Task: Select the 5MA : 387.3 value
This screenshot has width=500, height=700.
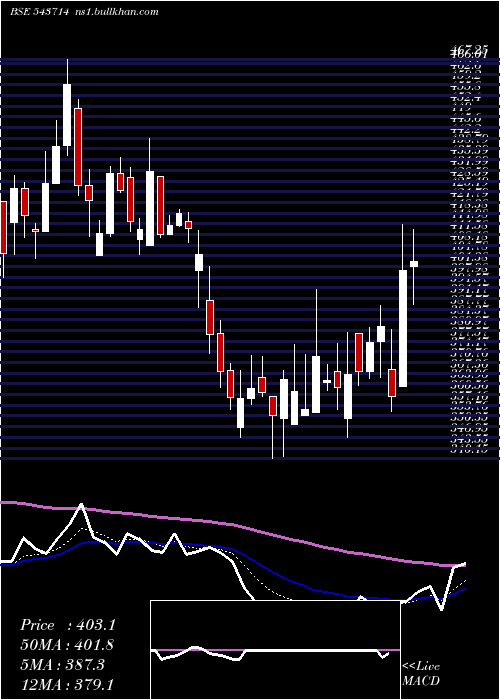Action: tap(63, 665)
